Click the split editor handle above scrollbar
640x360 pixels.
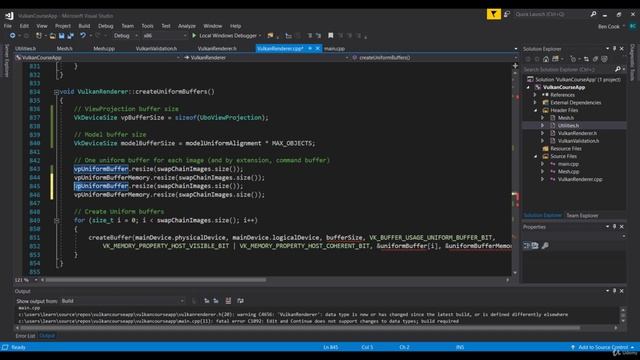[x=515, y=65]
